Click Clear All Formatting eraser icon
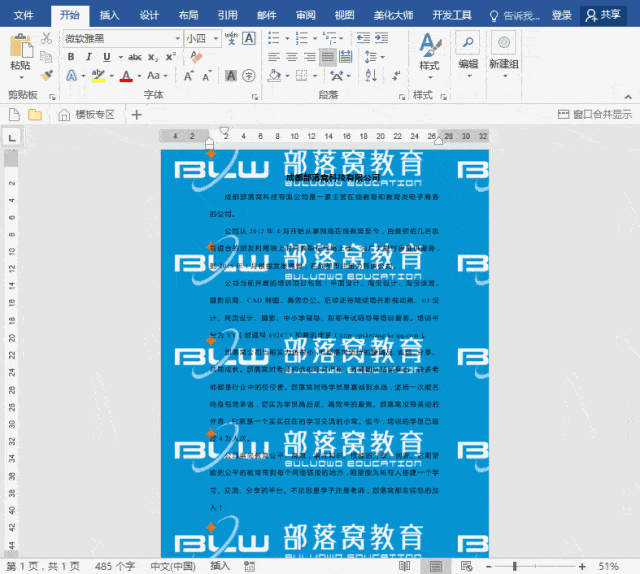 196,57
